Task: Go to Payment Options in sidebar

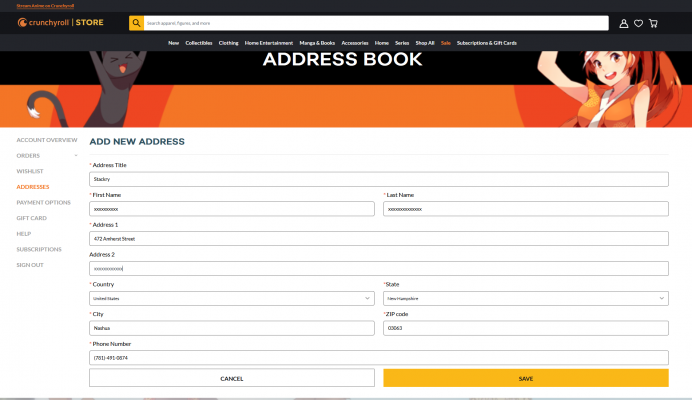Action: pos(43,202)
